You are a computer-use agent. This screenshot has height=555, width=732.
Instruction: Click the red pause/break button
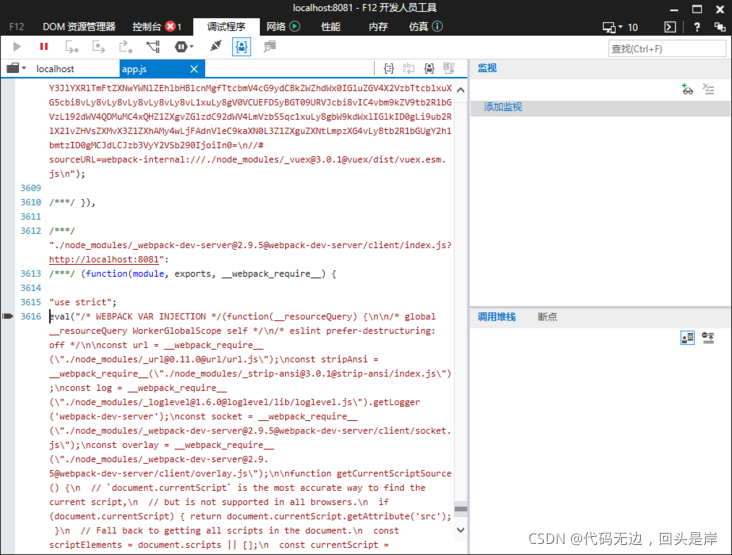click(x=44, y=46)
